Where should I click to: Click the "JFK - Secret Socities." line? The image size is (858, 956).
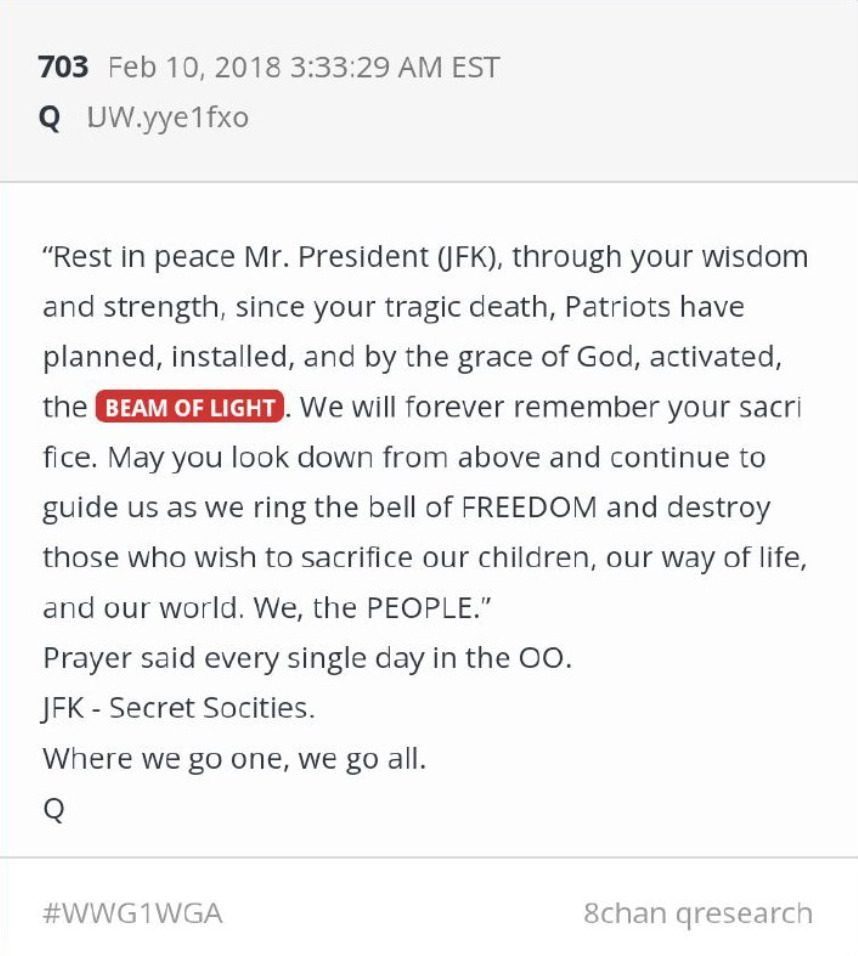[179, 709]
